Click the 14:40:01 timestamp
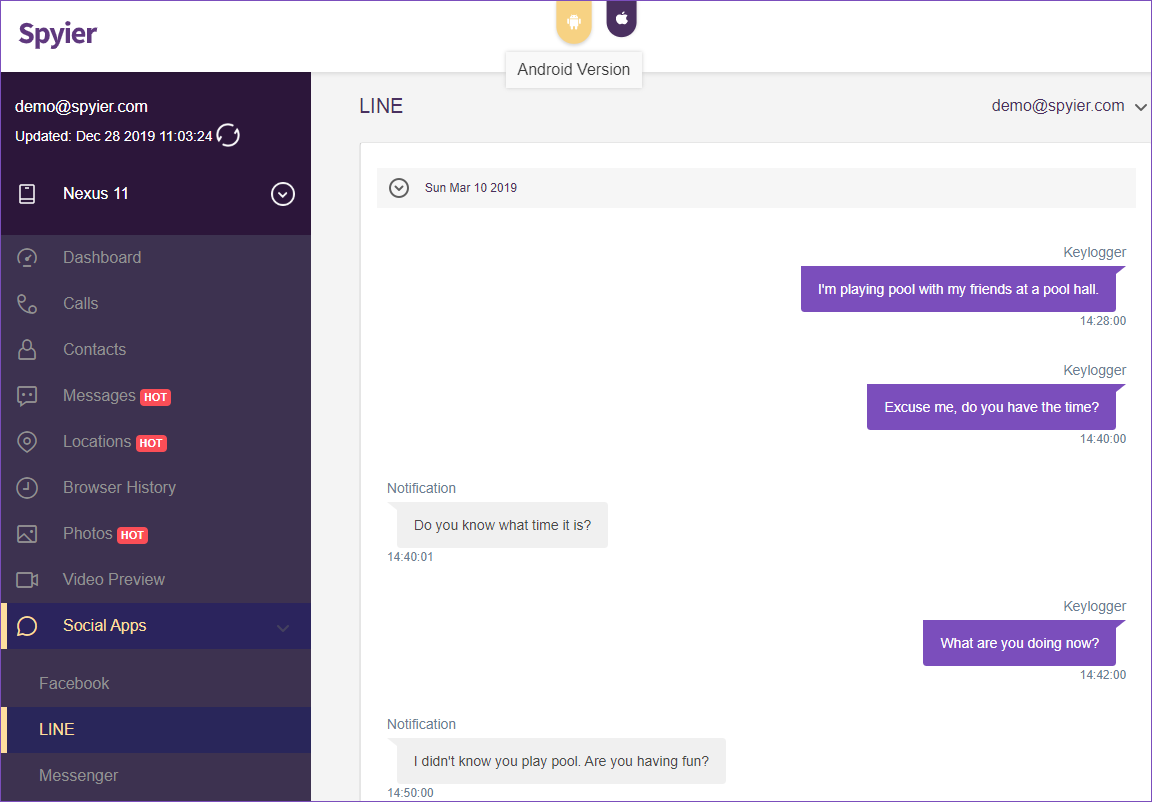The width and height of the screenshot is (1152, 802). pyautogui.click(x=411, y=557)
